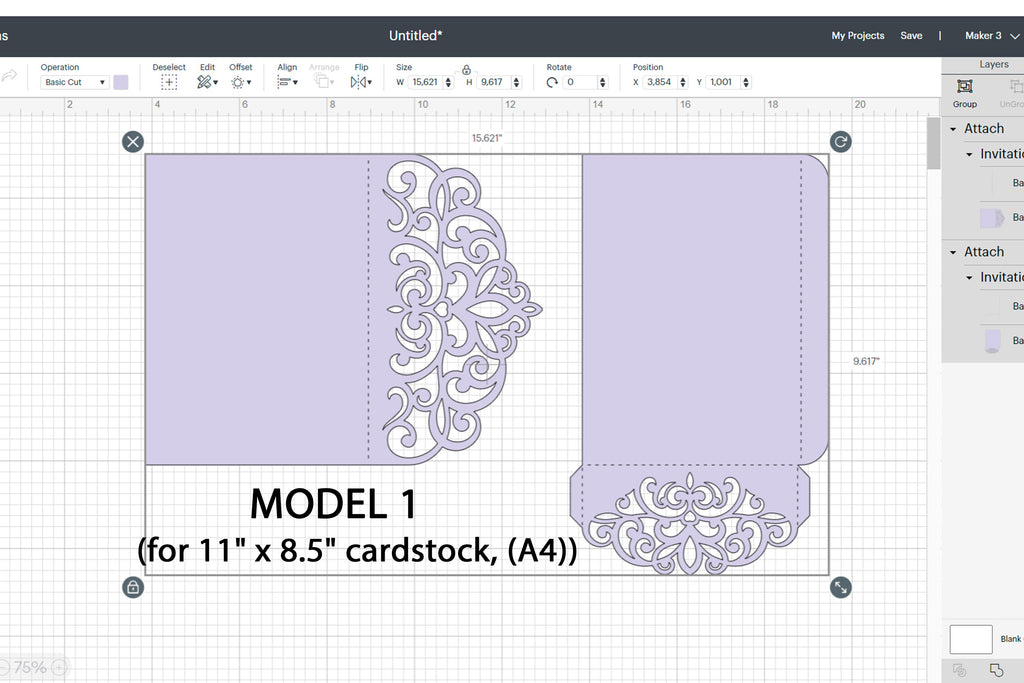This screenshot has width=1024, height=683.
Task: Open the Operation Basic Cut dropdown
Action: click(75, 82)
